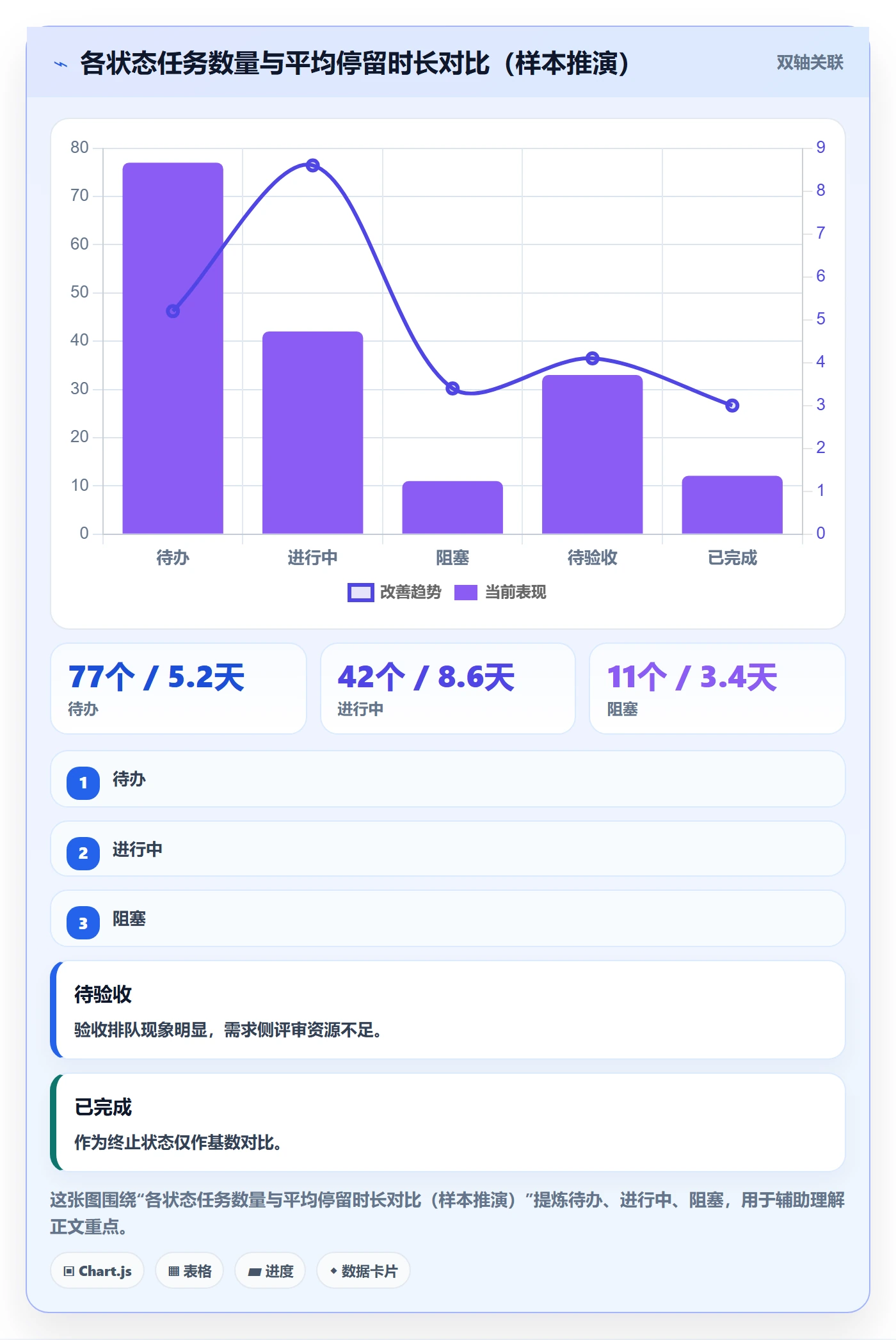Image resolution: width=896 pixels, height=1340 pixels.
Task: Click the right axis value 9
Action: 820,148
